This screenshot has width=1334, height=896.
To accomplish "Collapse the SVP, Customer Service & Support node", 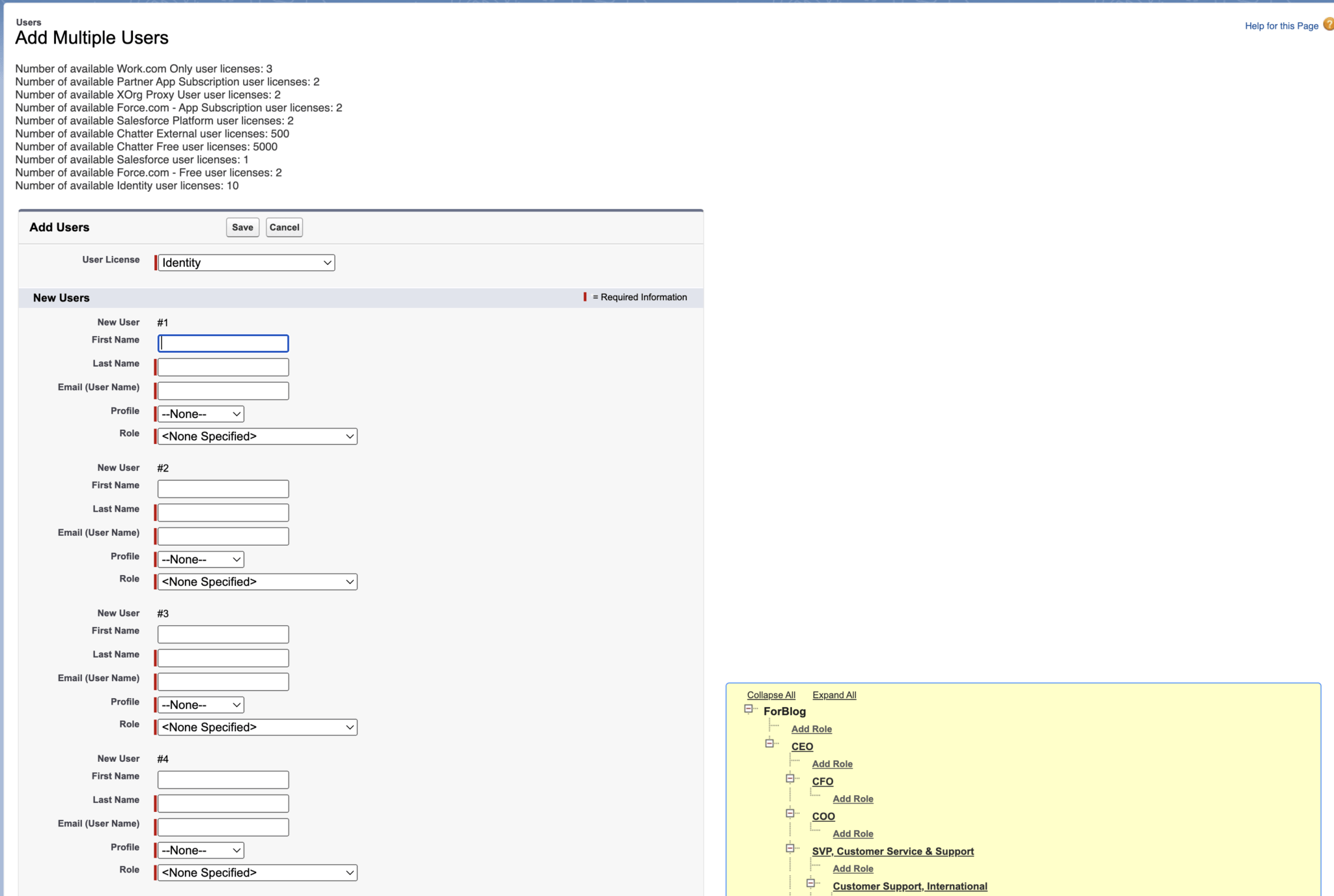I will [791, 848].
